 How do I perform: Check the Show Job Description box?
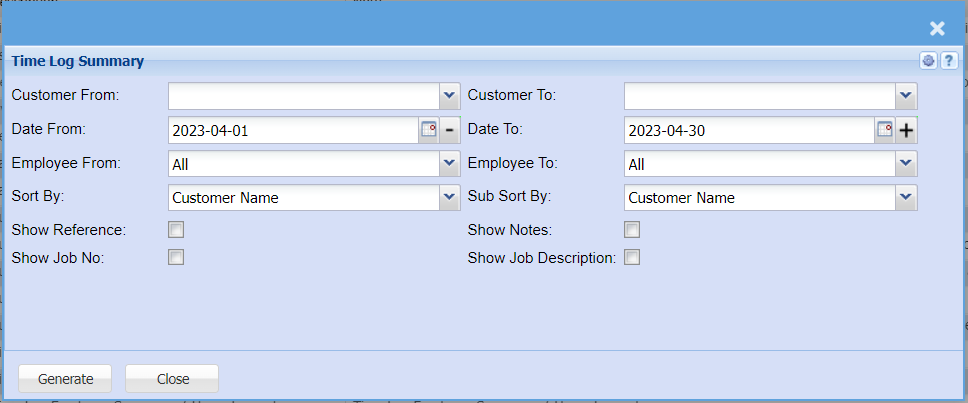pyautogui.click(x=632, y=257)
